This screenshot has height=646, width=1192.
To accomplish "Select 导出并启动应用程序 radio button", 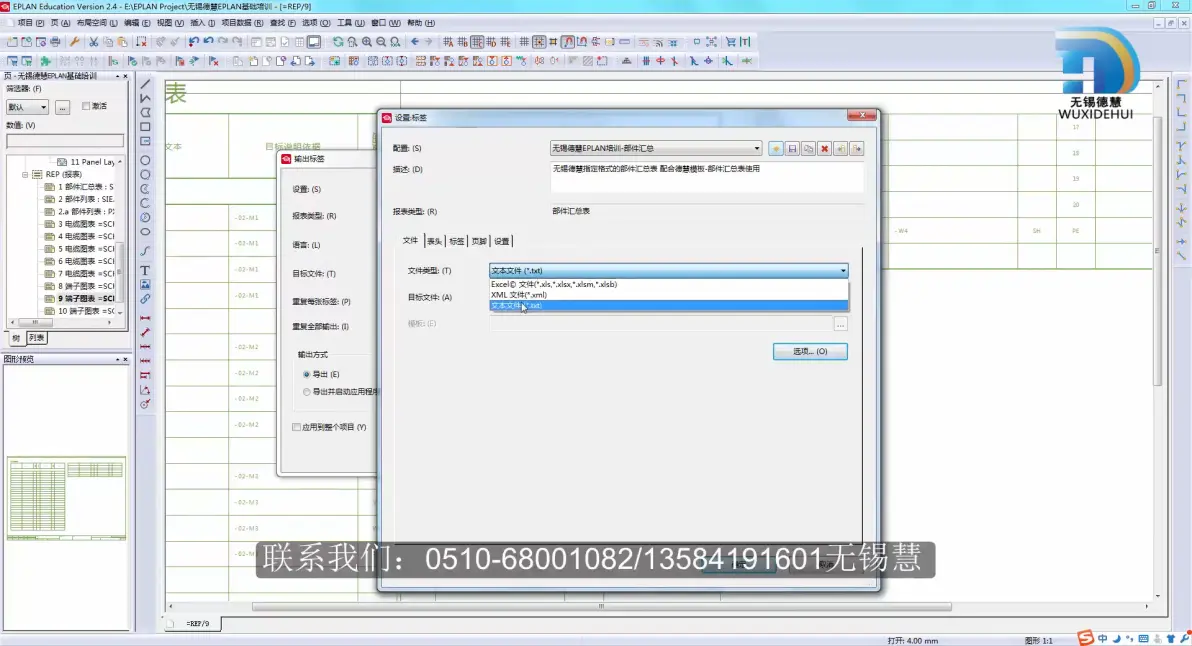I will (306, 392).
